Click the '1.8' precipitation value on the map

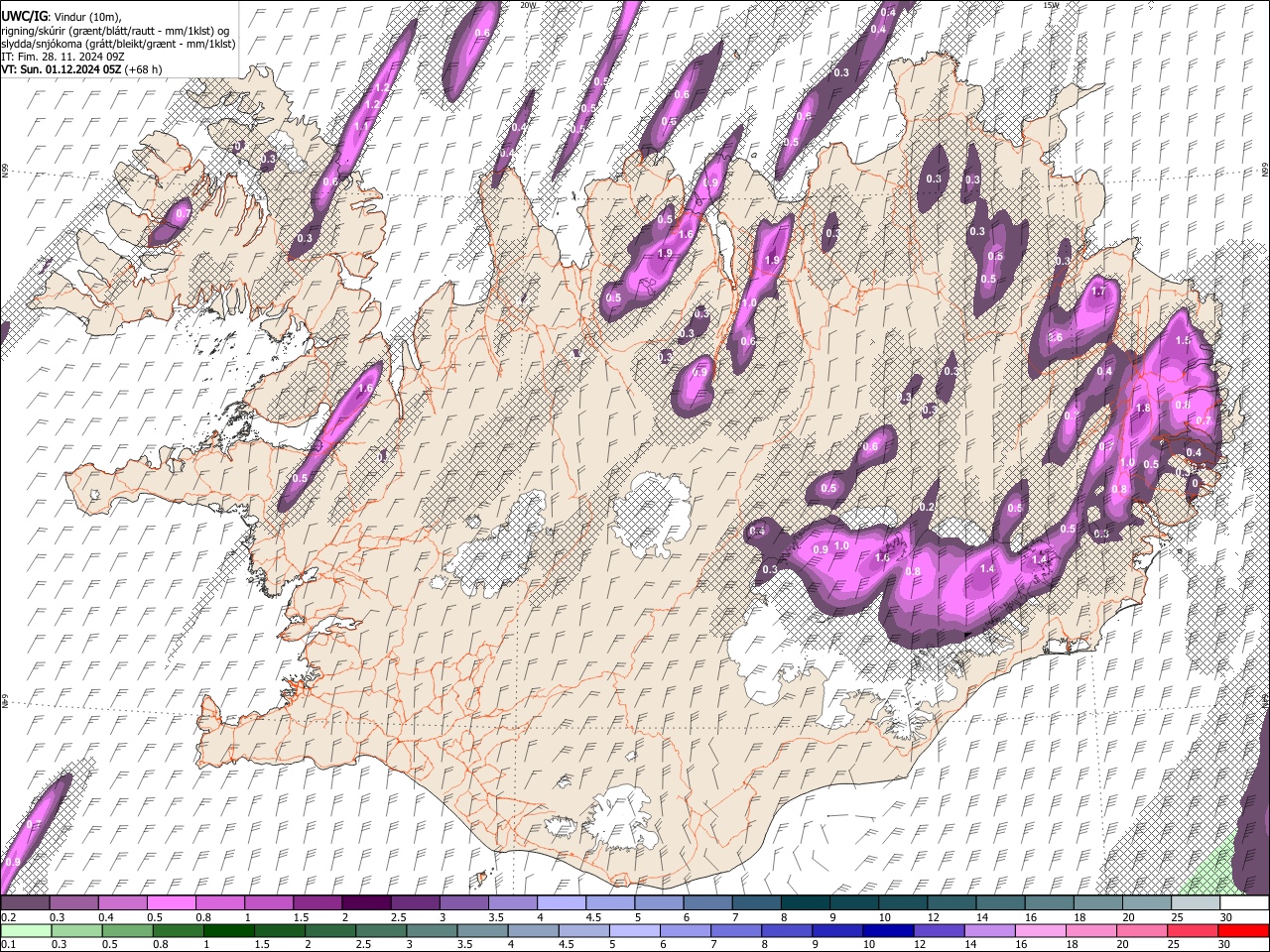tap(1143, 409)
